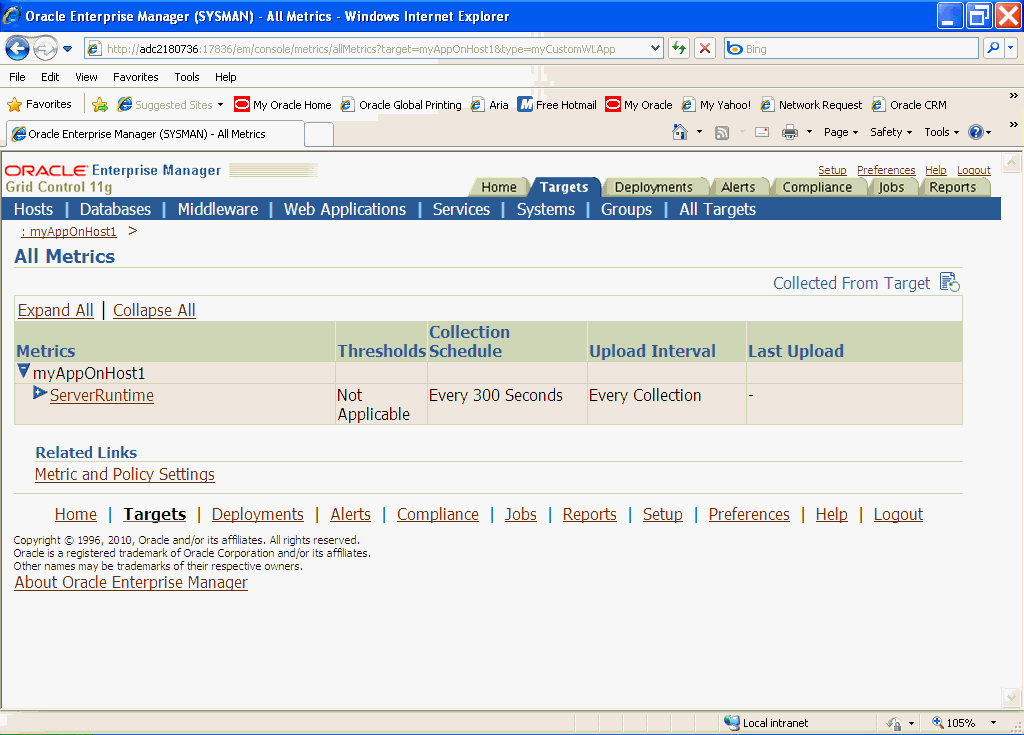1024x735 pixels.
Task: Switch to the Reports tab
Action: click(953, 187)
